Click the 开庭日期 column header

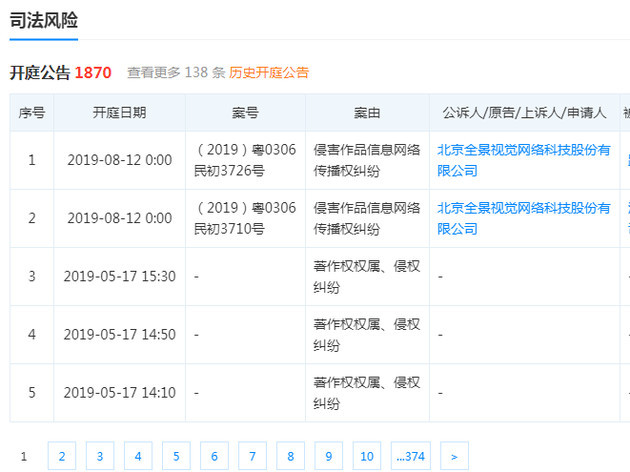(x=120, y=113)
